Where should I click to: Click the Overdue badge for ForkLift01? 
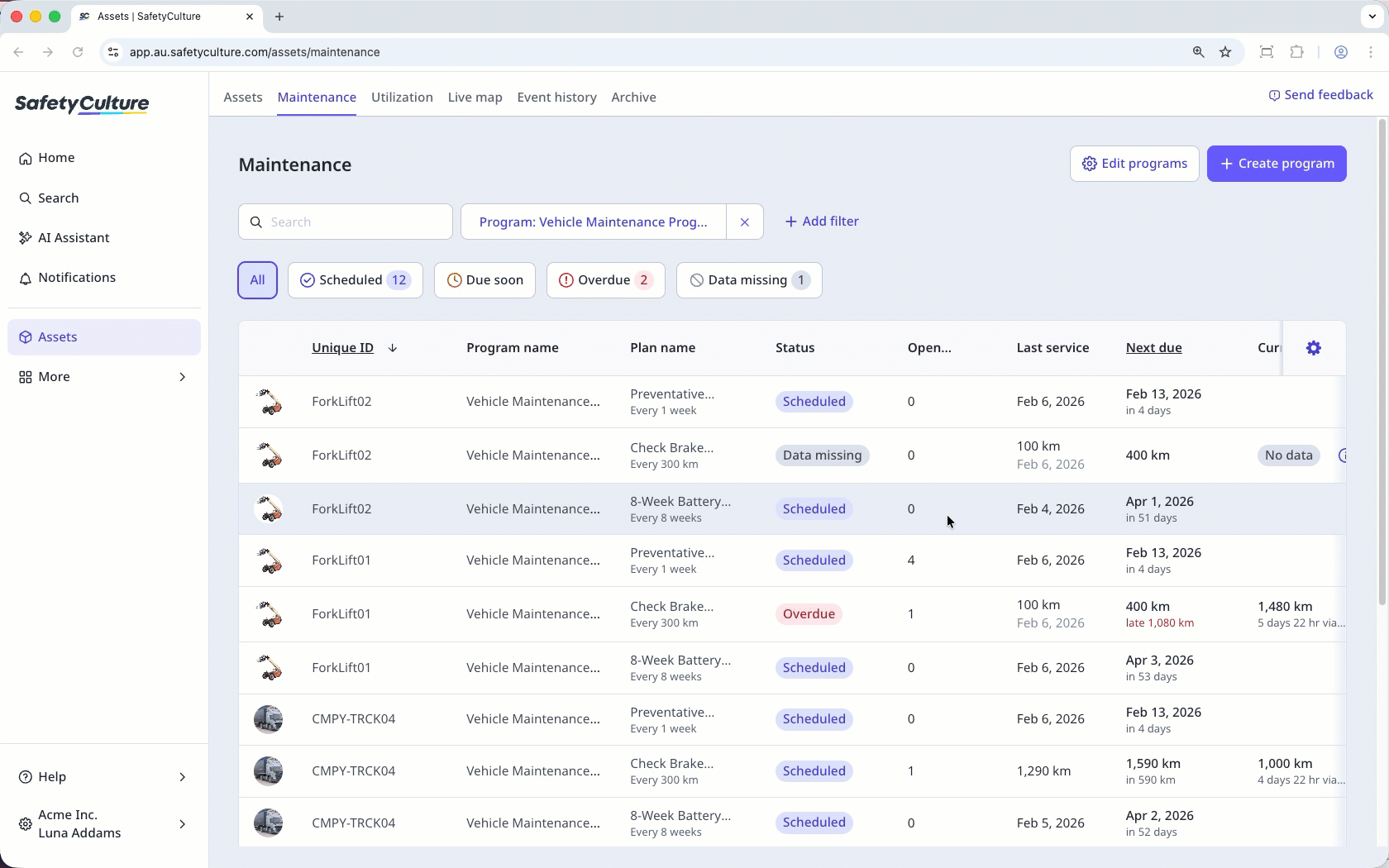pyautogui.click(x=809, y=614)
